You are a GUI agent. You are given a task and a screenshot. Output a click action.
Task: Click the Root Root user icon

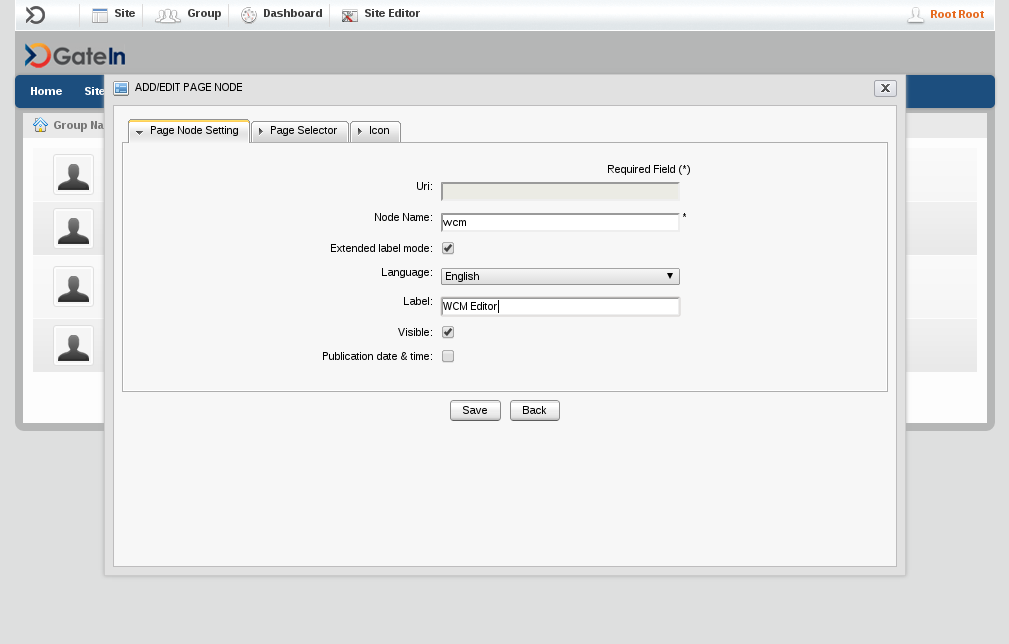[915, 15]
